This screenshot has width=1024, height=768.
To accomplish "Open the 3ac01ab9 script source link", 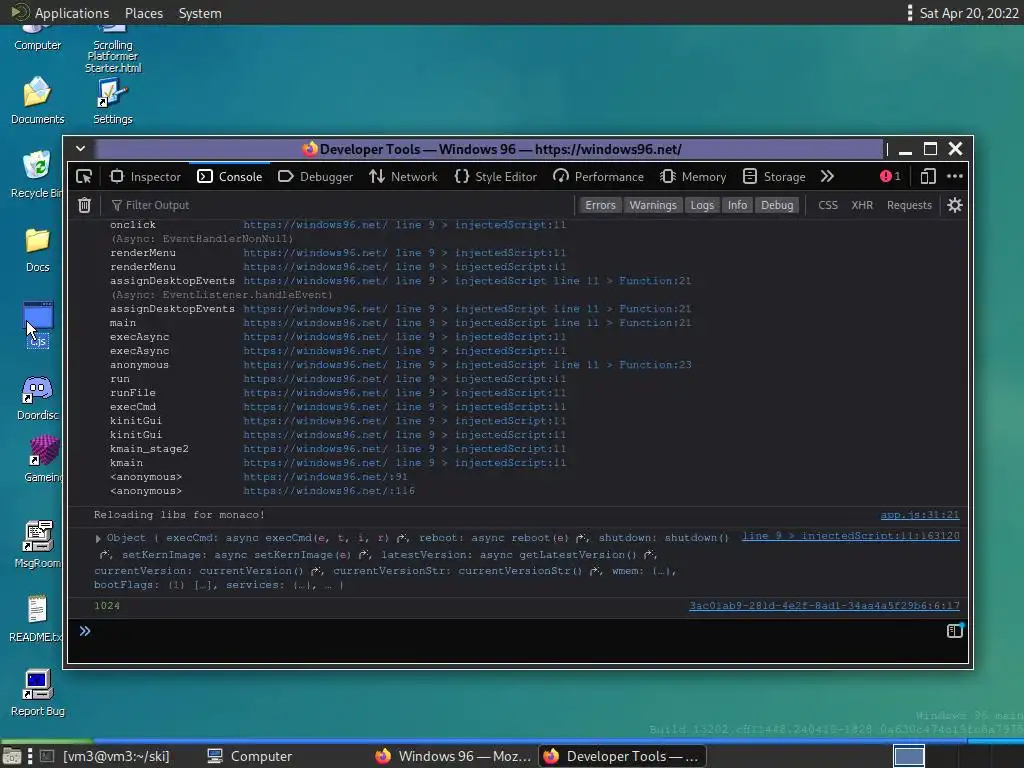I will tap(824, 606).
